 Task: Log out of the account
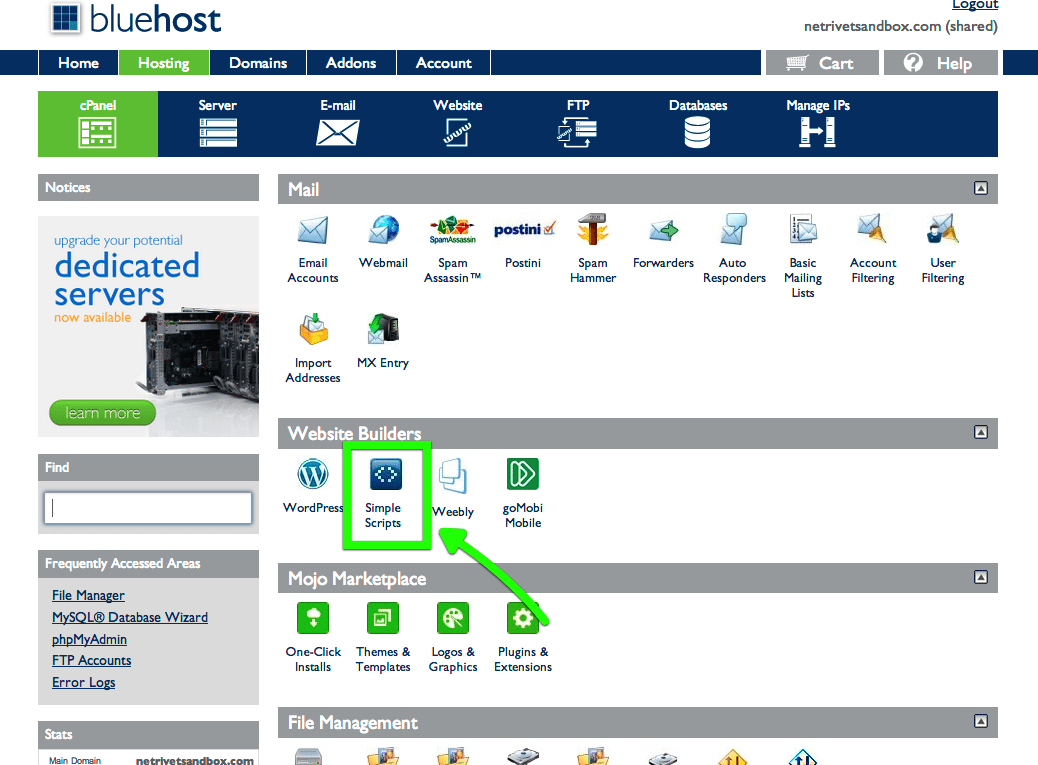(975, 5)
